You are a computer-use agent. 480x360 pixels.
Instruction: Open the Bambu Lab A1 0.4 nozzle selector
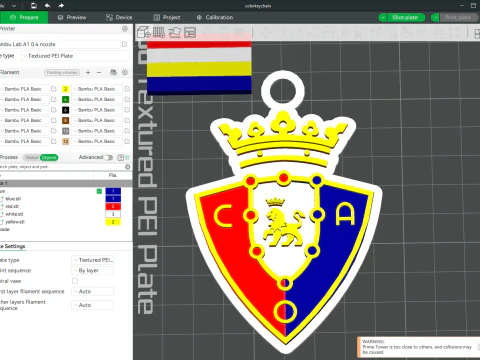pos(59,44)
